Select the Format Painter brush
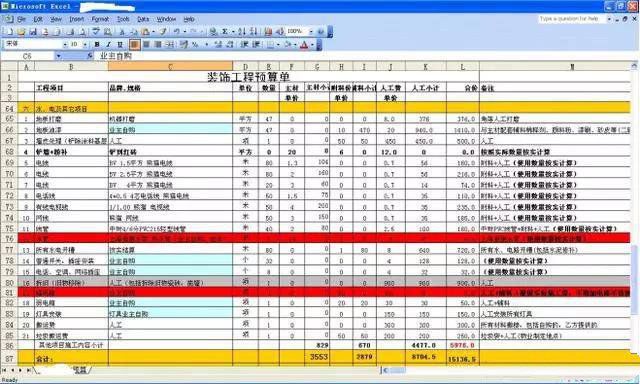The width and height of the screenshot is (640, 384). click(x=163, y=31)
